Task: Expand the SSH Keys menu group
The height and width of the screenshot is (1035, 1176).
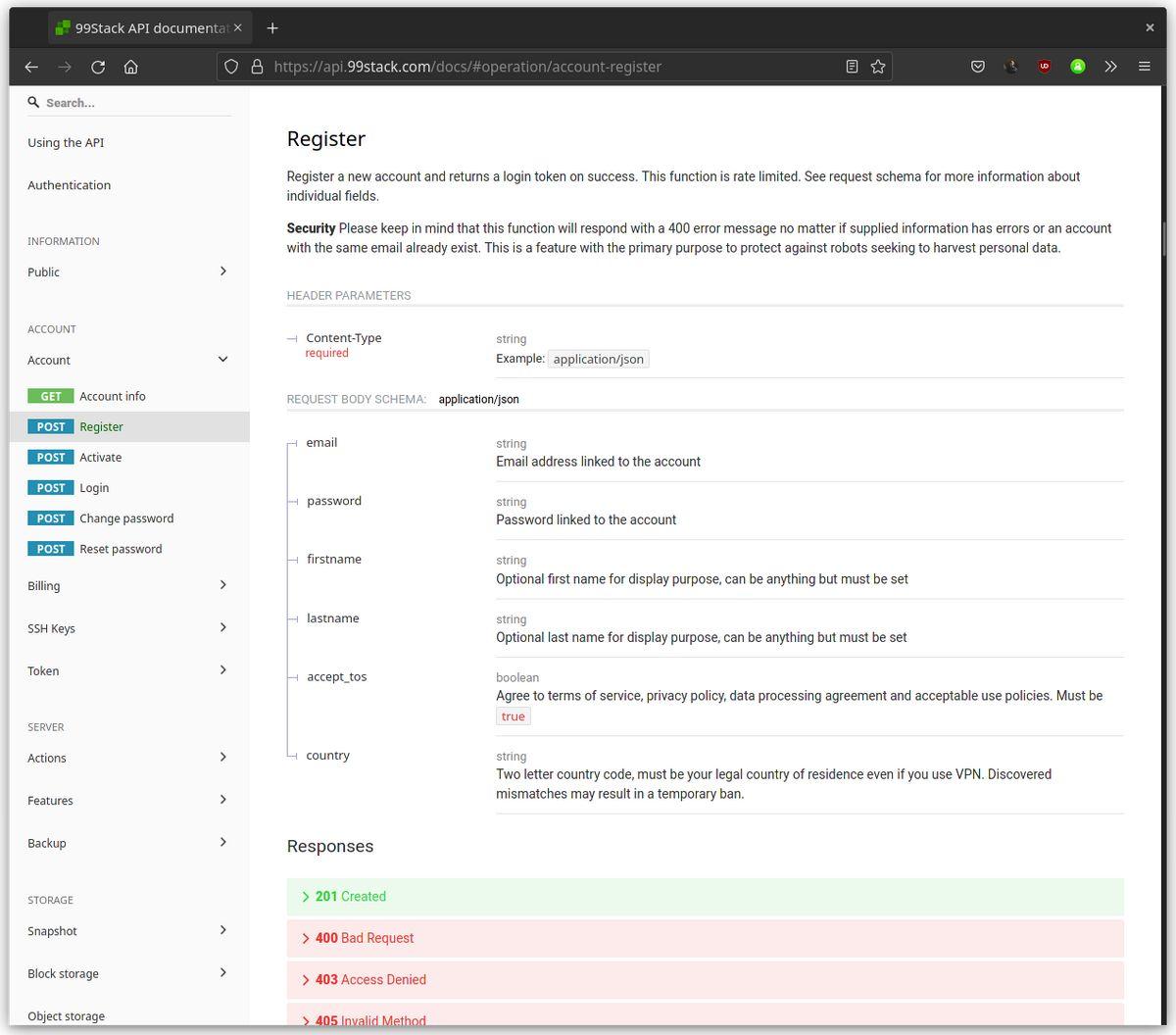Action: (129, 628)
